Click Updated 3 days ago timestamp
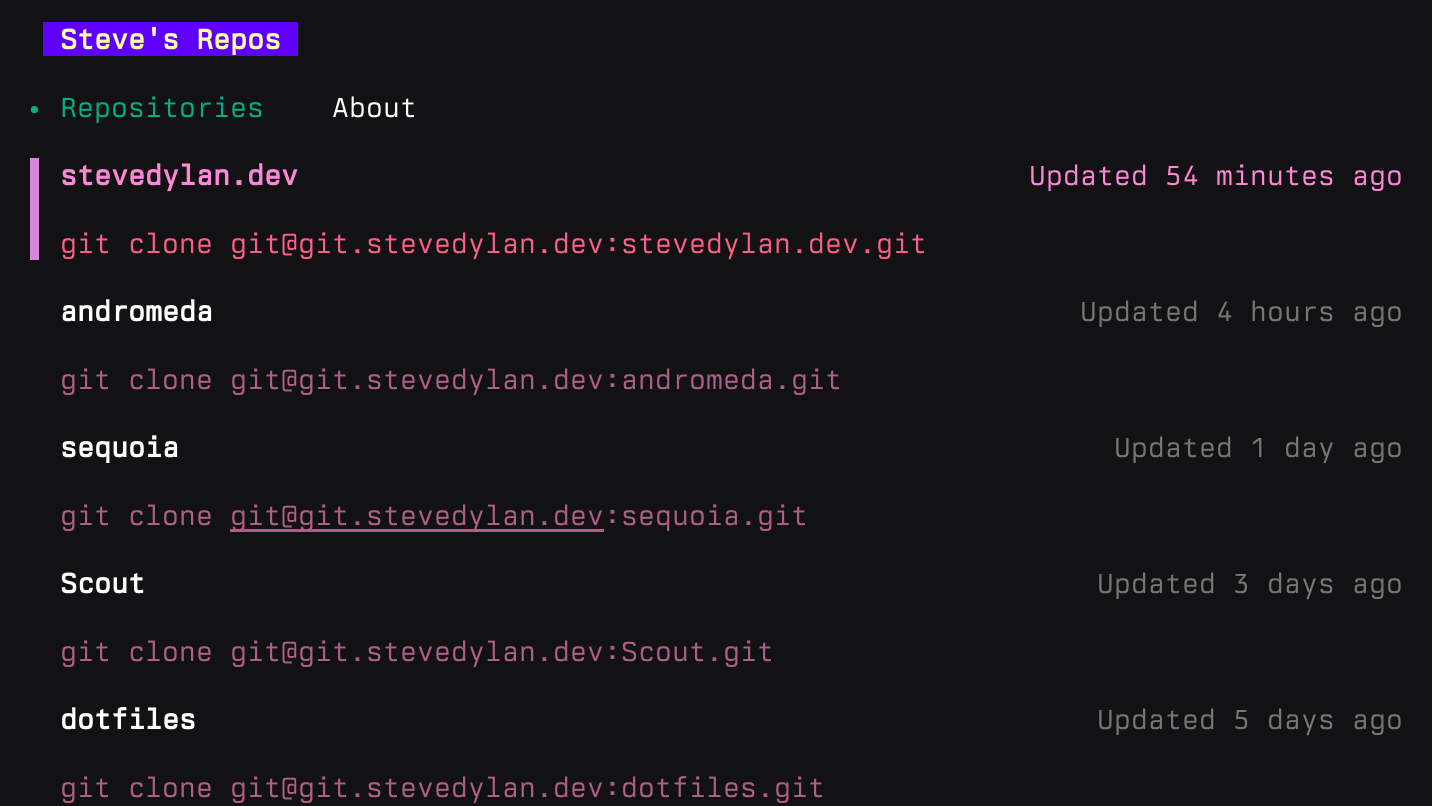The height and width of the screenshot is (806, 1432). click(x=1249, y=583)
